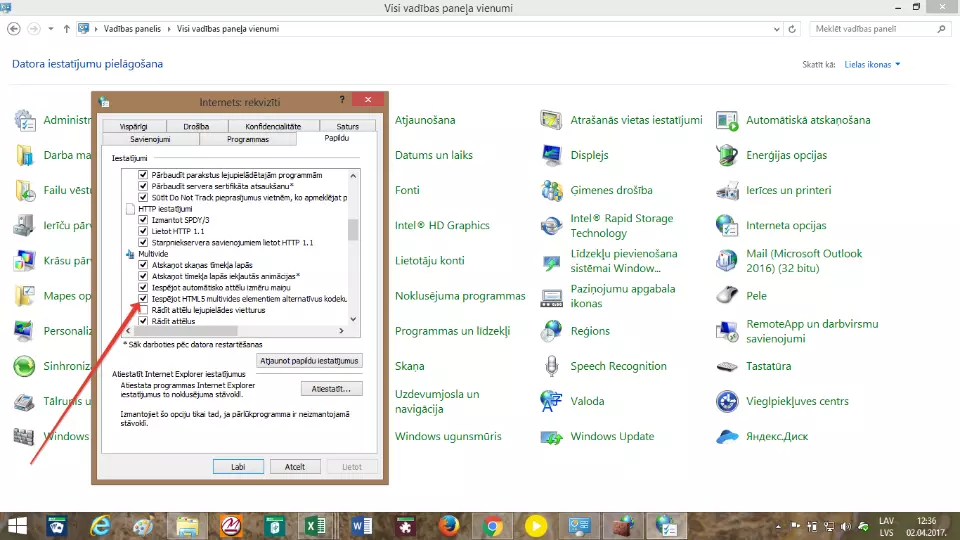Expand the address bar history dropdown
The width and height of the screenshot is (960, 540).
776,29
